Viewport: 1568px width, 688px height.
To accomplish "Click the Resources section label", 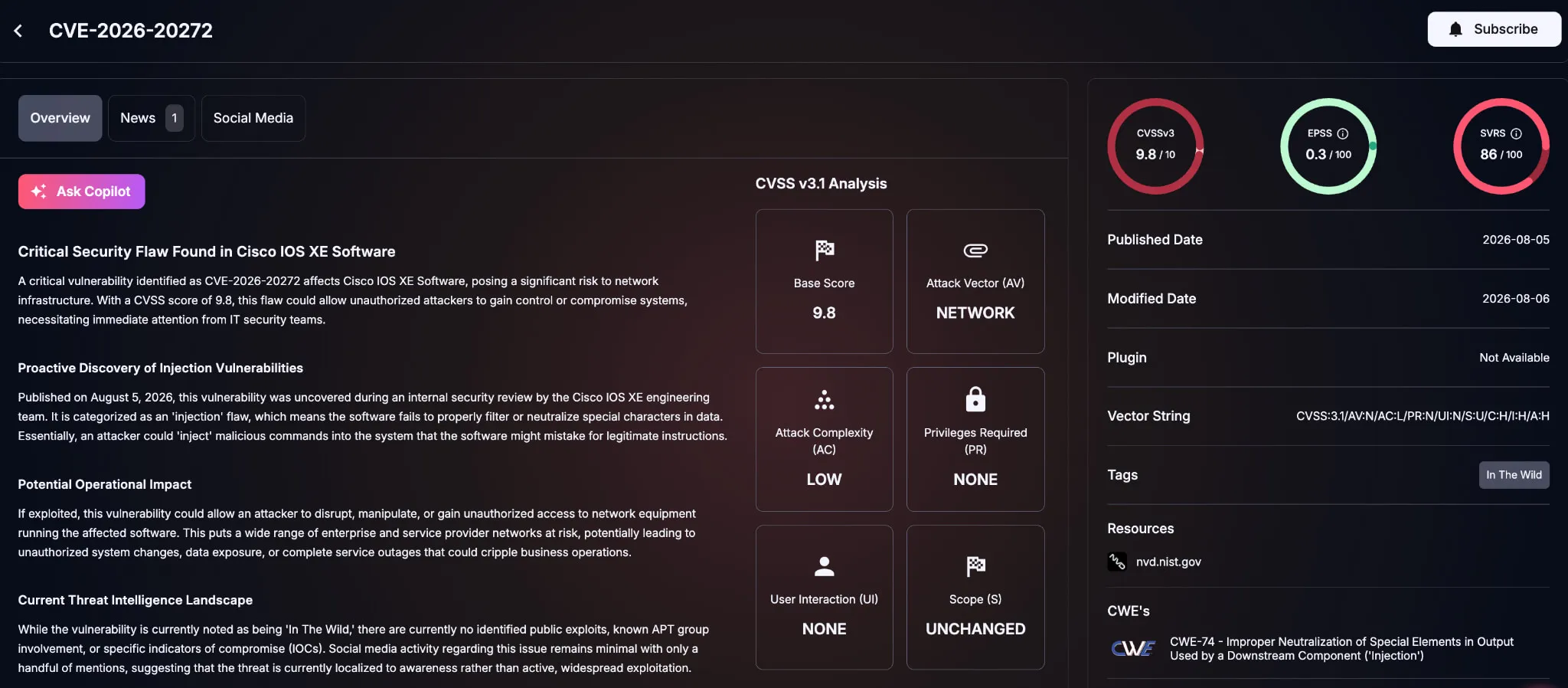I will [1140, 529].
